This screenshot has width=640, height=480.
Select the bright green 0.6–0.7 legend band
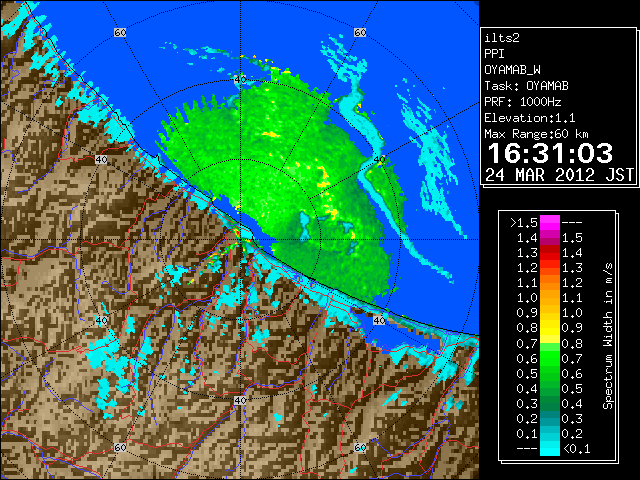click(550, 358)
